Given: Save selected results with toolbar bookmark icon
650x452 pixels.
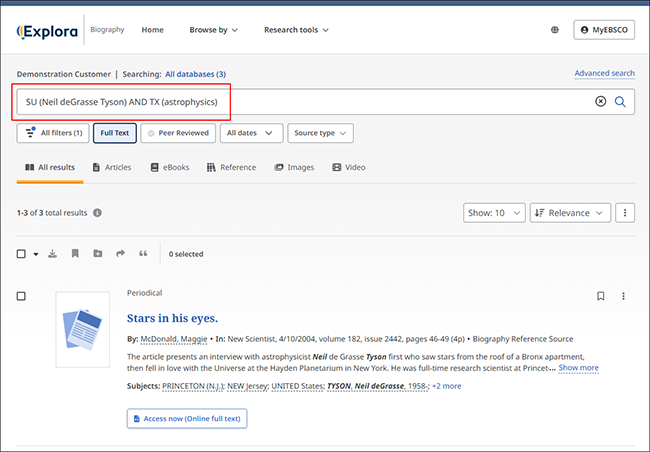Looking at the screenshot, I should tap(75, 253).
